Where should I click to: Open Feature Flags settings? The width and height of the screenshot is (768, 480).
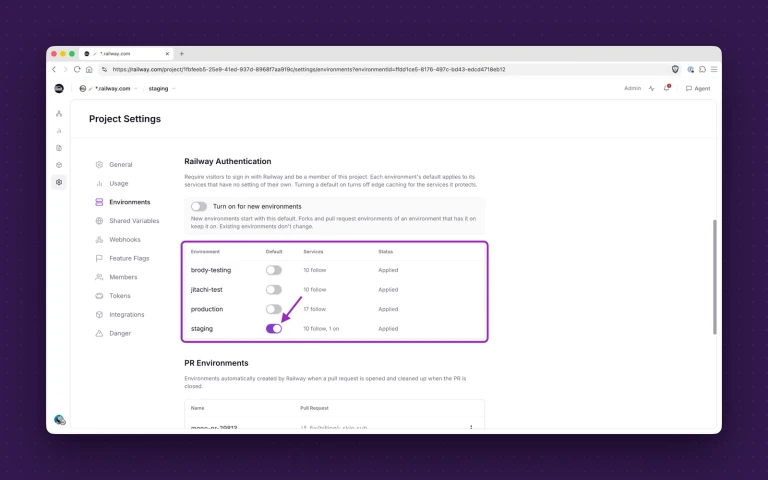(x=122, y=258)
